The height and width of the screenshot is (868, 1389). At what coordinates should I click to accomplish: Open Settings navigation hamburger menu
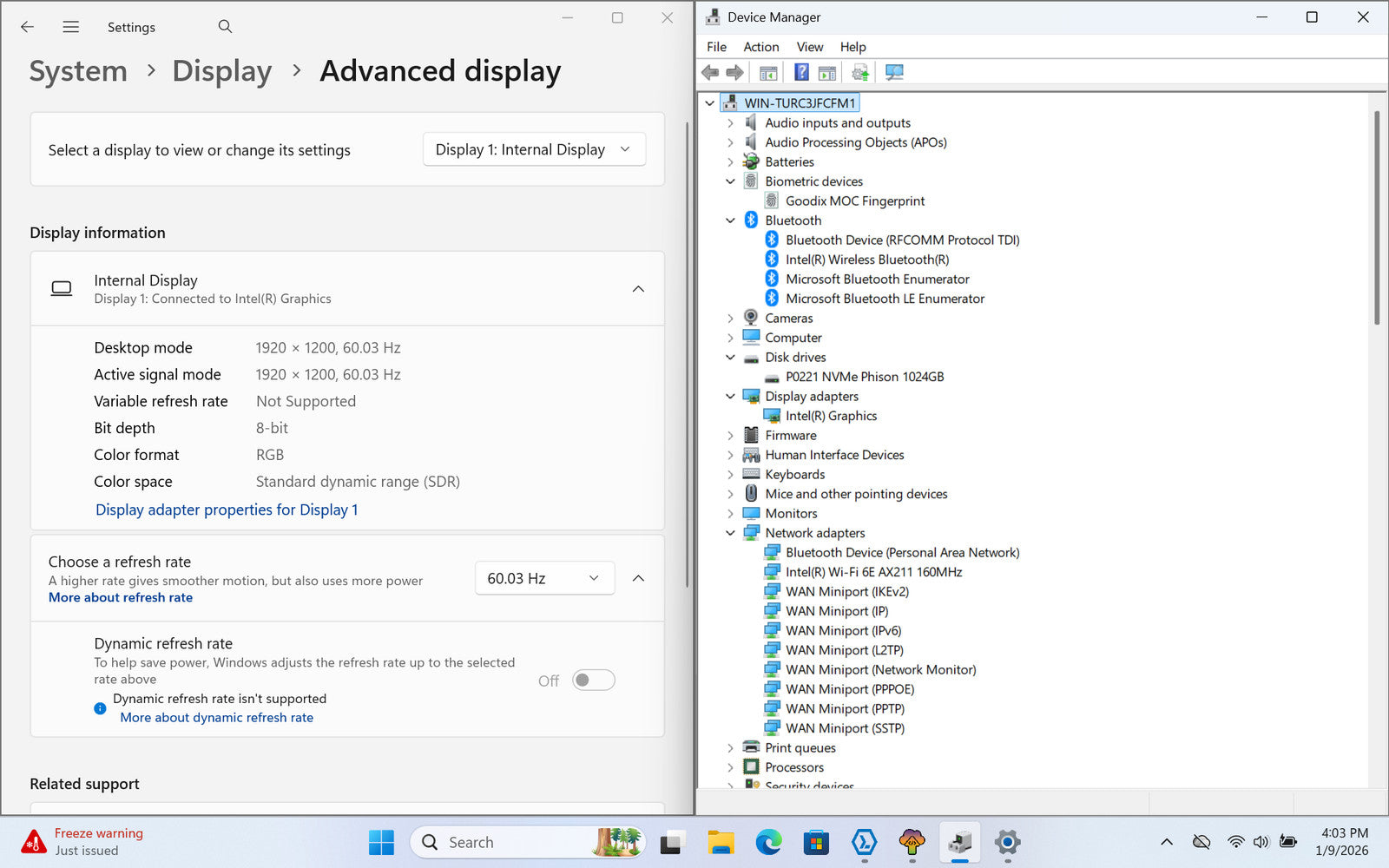coord(71,27)
